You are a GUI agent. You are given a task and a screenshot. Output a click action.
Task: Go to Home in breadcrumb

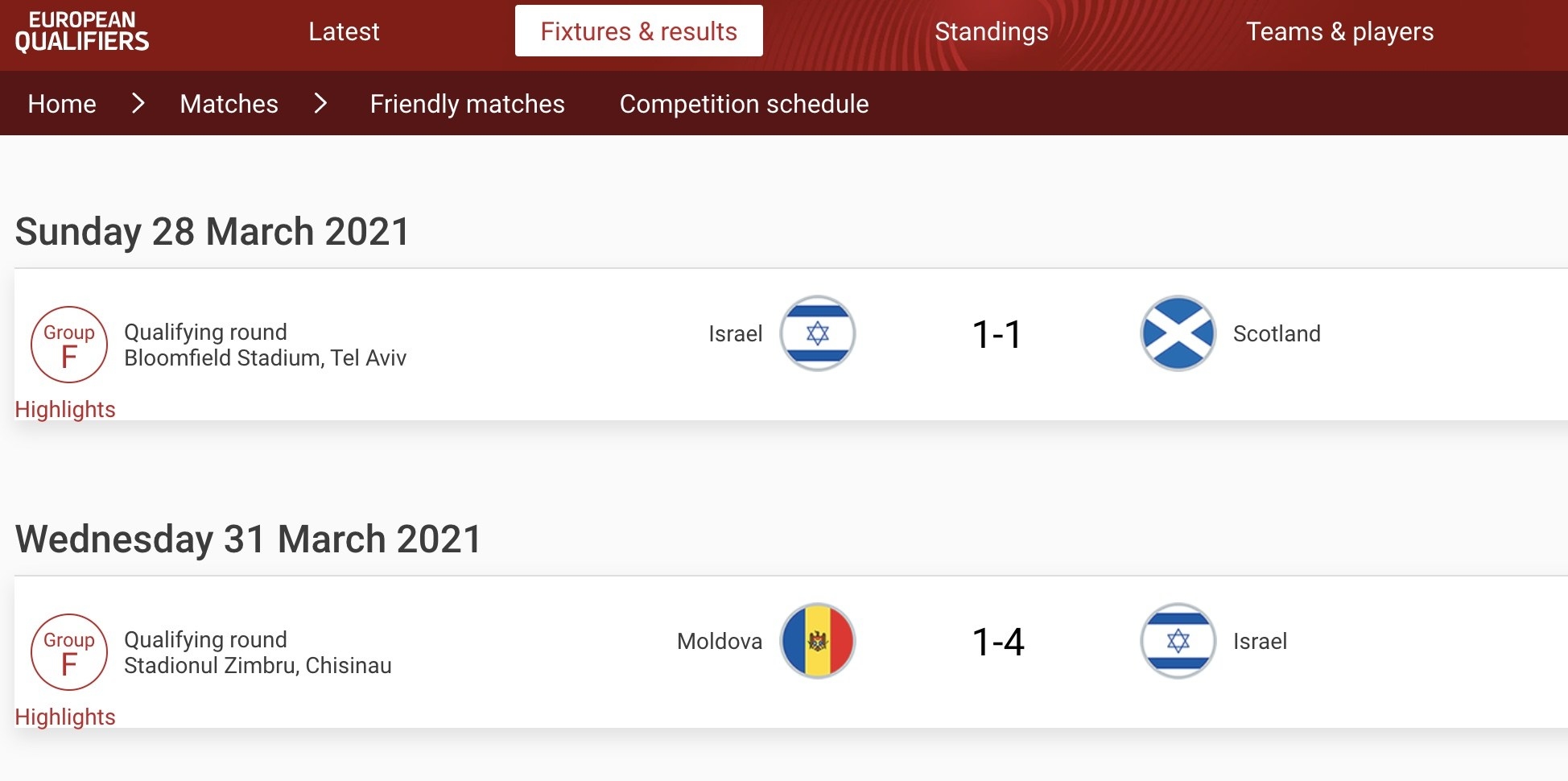(x=62, y=104)
